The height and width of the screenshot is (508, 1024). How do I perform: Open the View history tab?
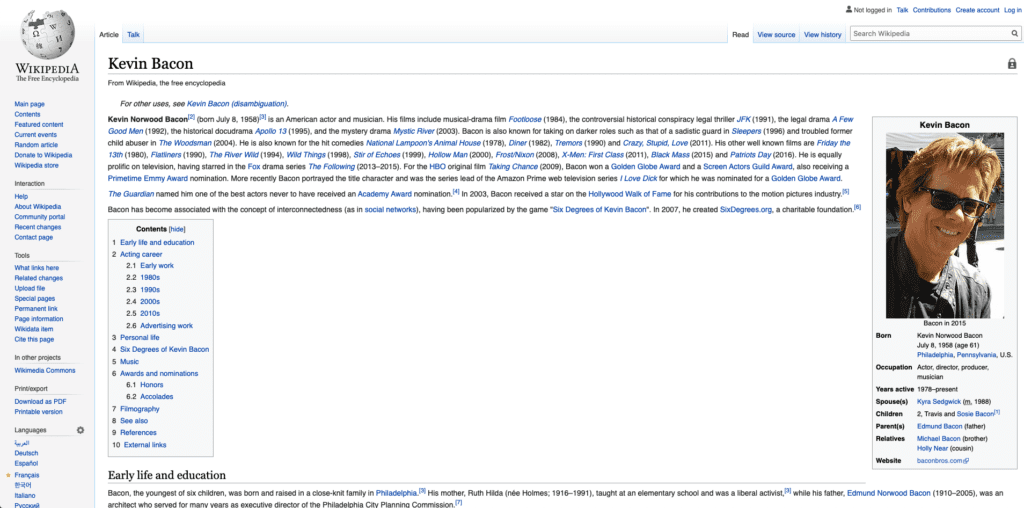(822, 35)
